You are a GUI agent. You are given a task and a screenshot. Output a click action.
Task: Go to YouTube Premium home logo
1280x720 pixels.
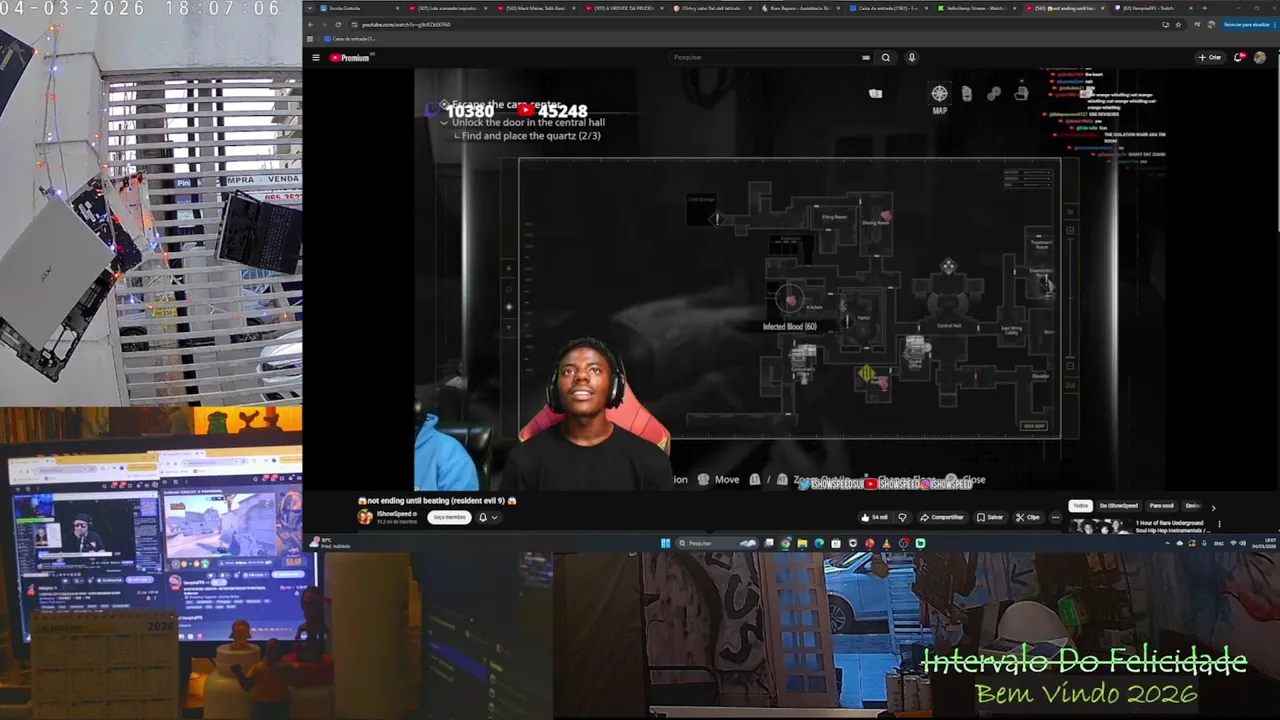coord(350,58)
